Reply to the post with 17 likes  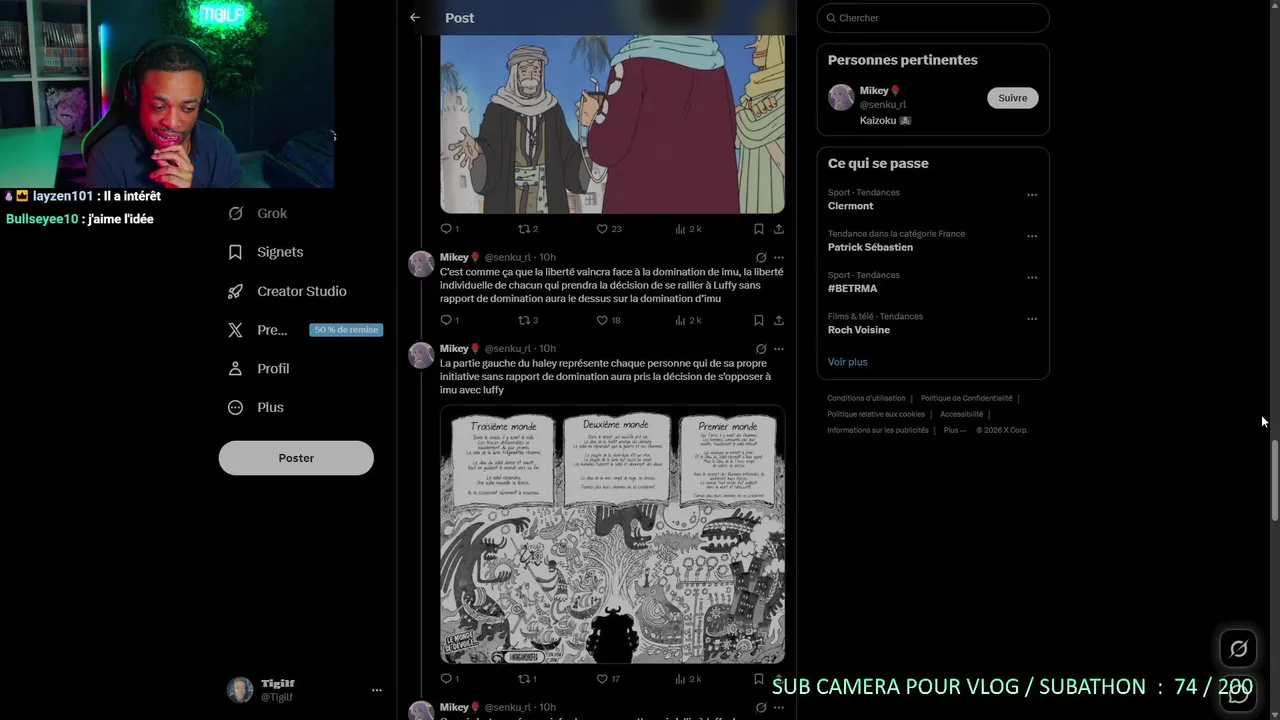click(x=450, y=678)
